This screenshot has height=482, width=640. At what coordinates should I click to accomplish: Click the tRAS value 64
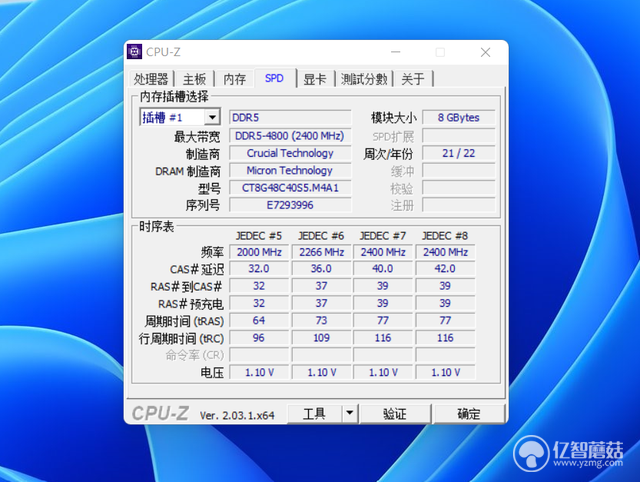pyautogui.click(x=259, y=320)
